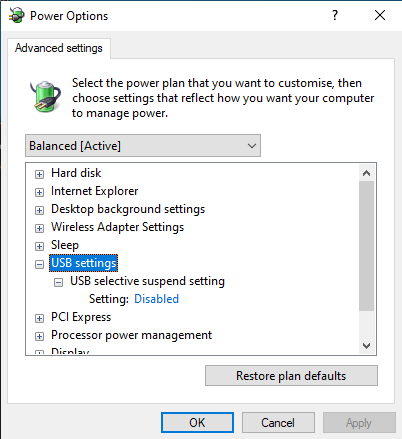Image resolution: width=402 pixels, height=439 pixels.
Task: Open the question mark help button
Action: [x=335, y=15]
